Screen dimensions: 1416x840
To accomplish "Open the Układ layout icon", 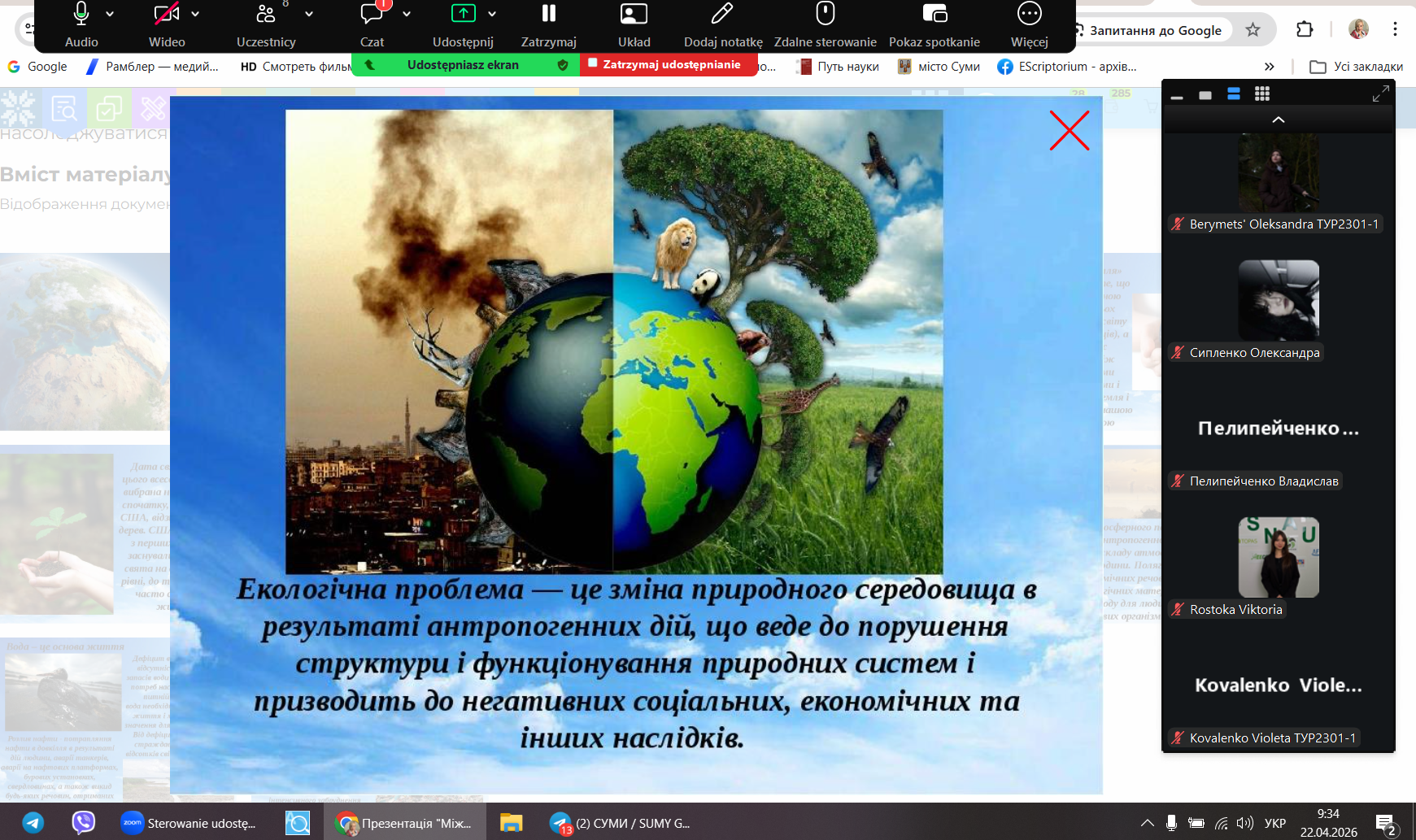I will tap(634, 14).
